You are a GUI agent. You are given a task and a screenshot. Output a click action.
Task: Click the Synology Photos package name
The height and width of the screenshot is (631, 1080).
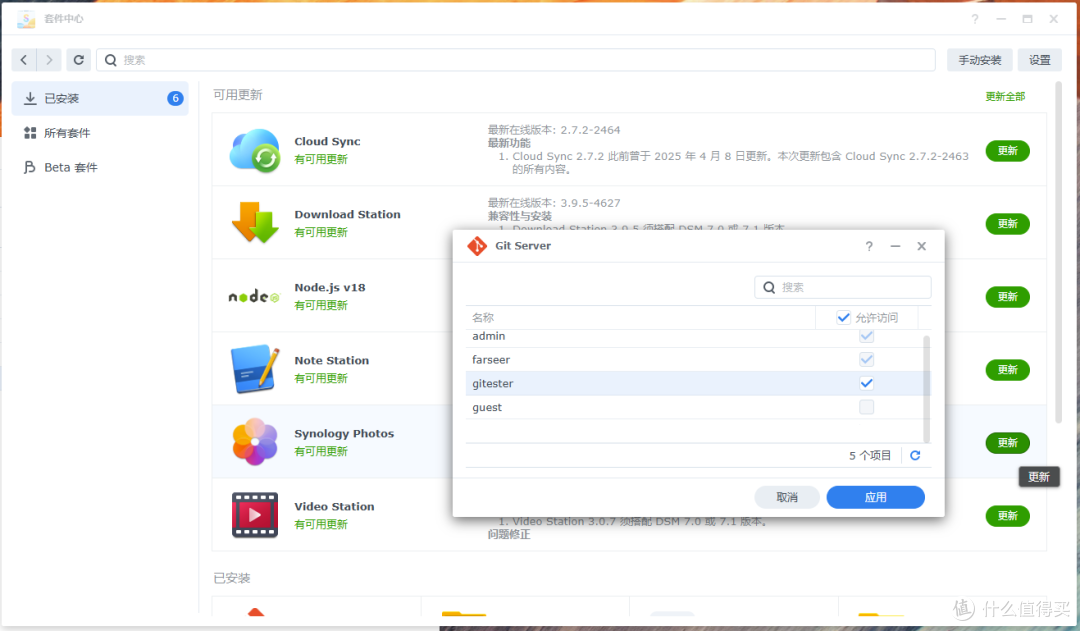point(344,433)
